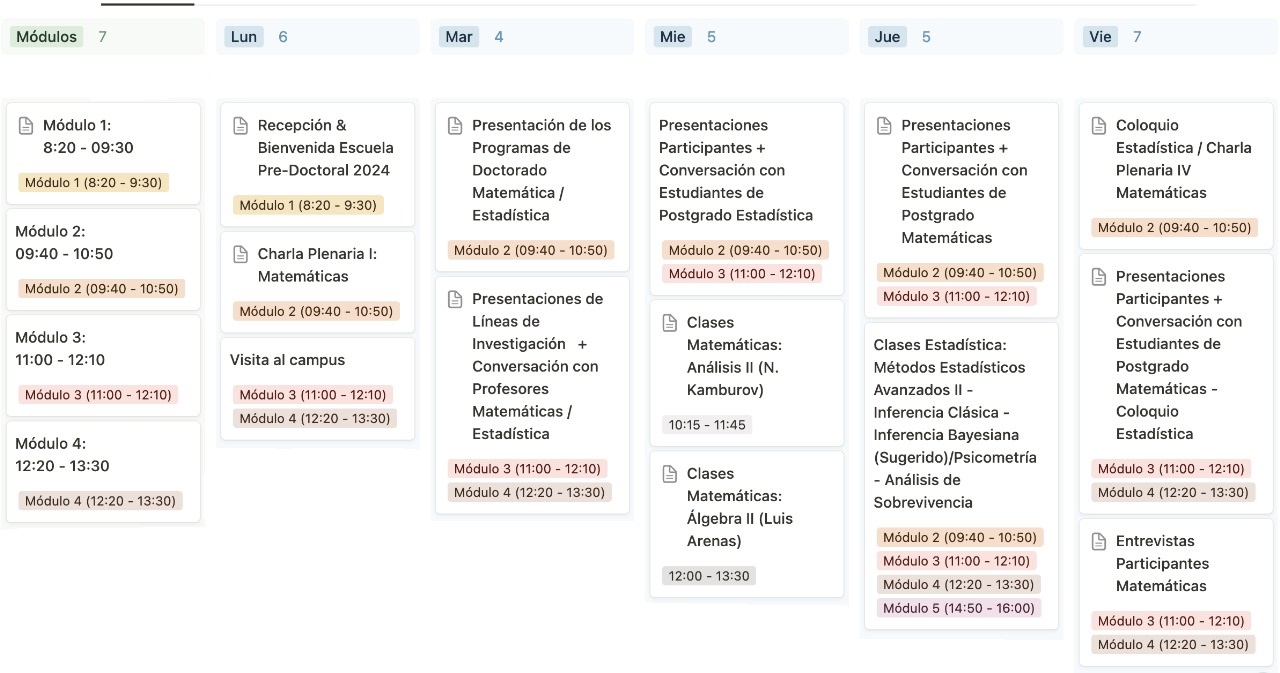The image size is (1280, 673).
Task: Click the page icon on the Vie Presentaciones Participantes card
Action: pos(1099,276)
